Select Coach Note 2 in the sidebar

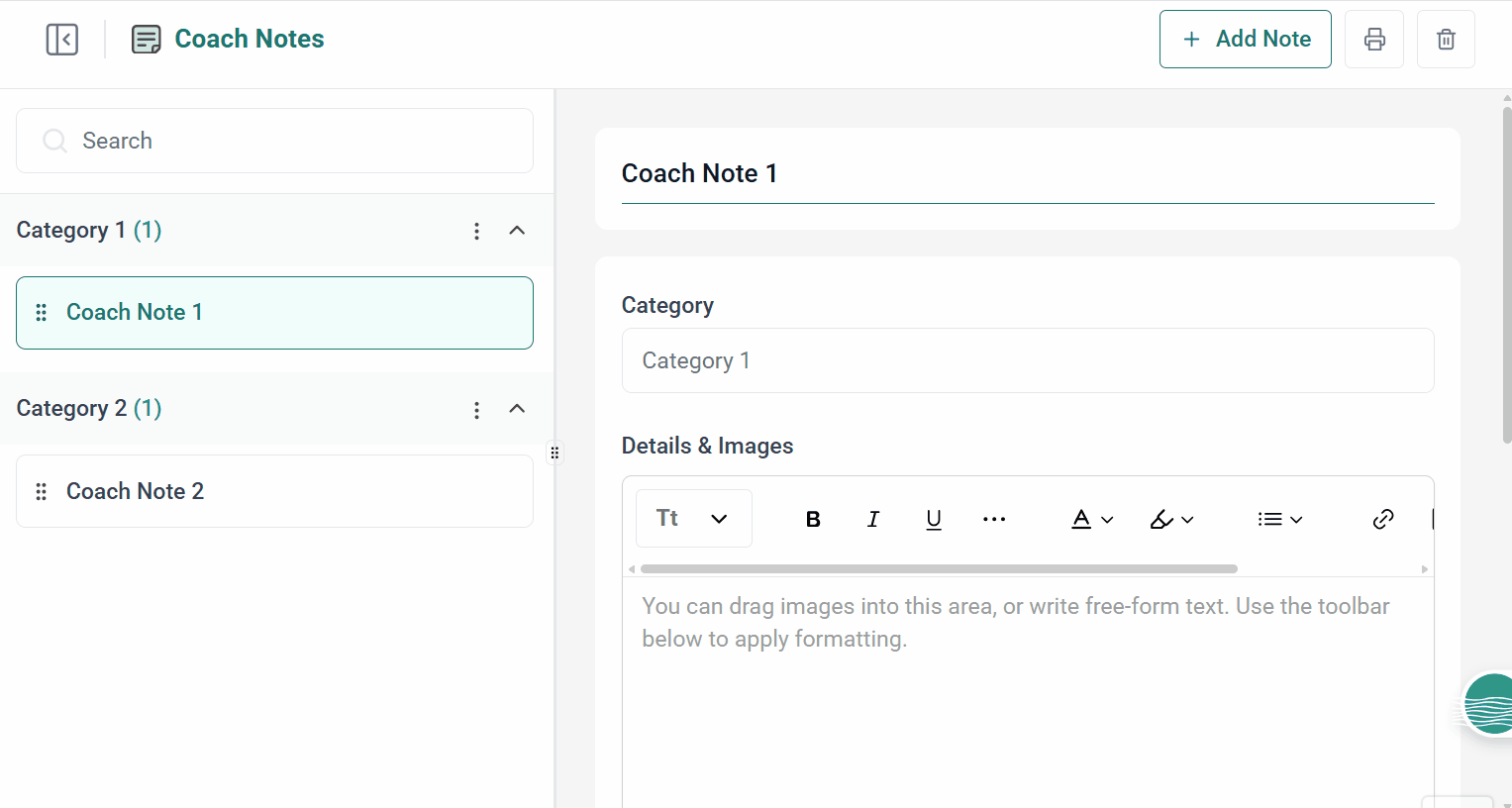pyautogui.click(x=135, y=490)
